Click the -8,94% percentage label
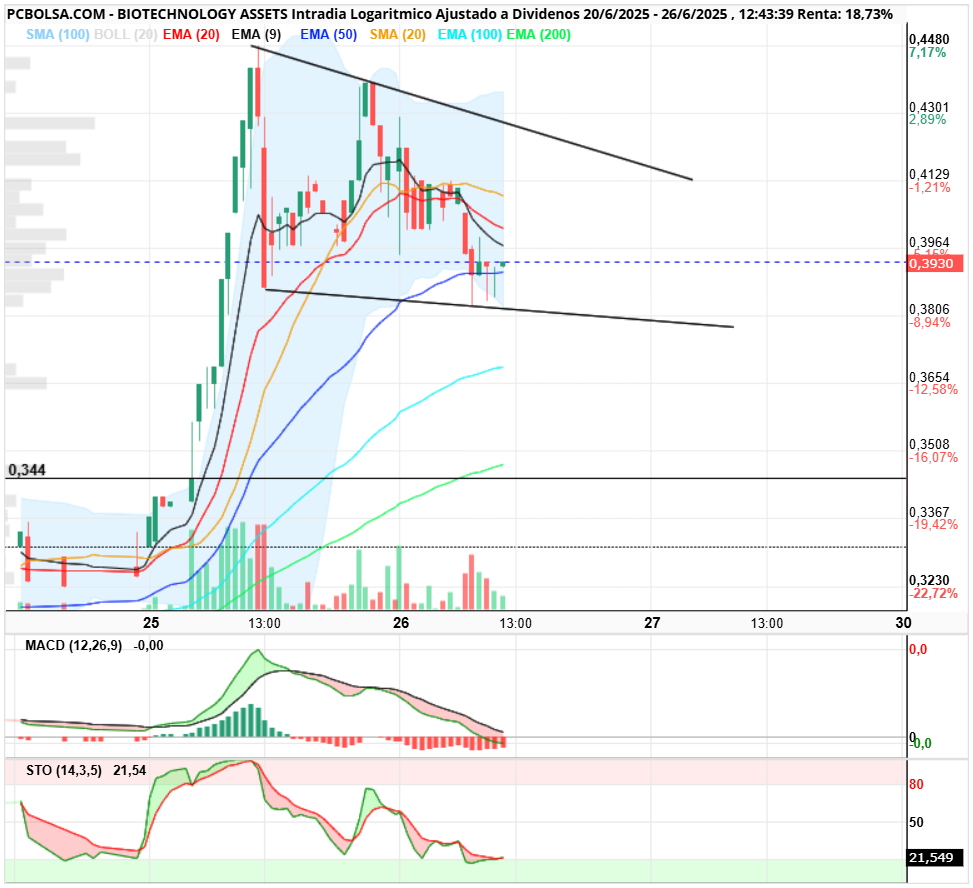The height and width of the screenshot is (888, 973). point(930,322)
